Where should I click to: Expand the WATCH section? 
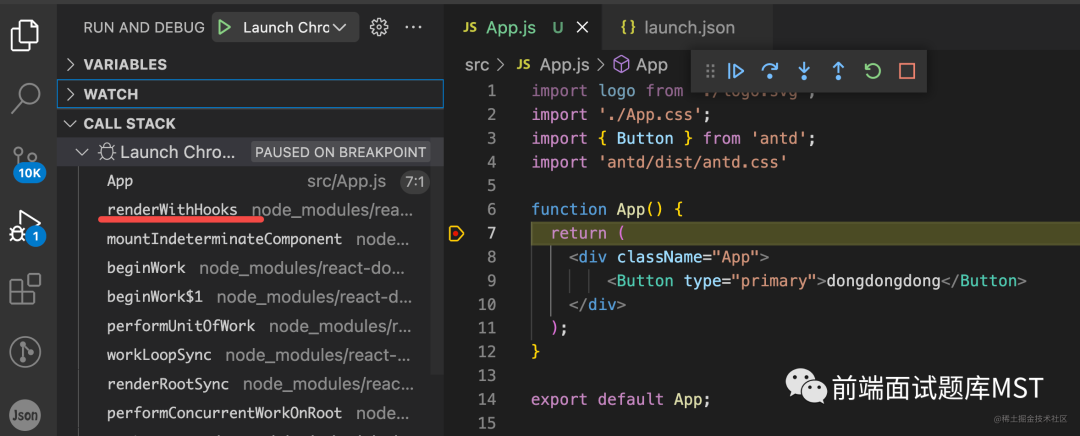point(250,94)
